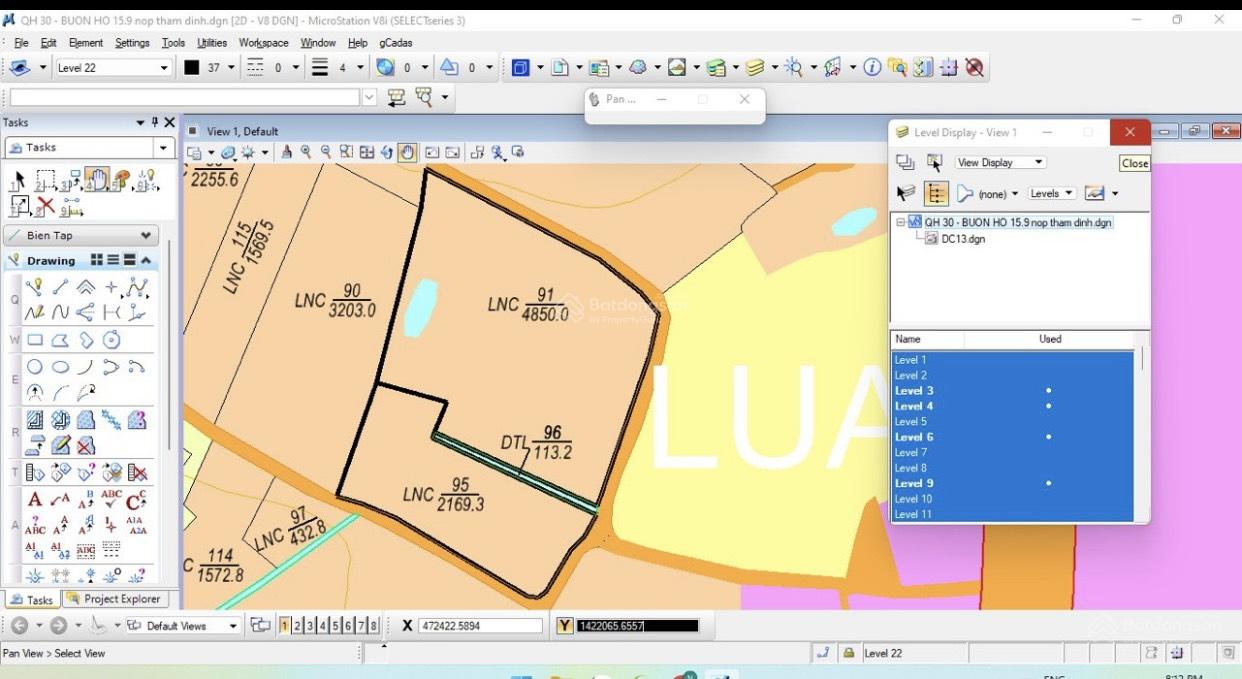Select the Pan View hand icon
Viewport: 1242px width, 679px height.
pyautogui.click(x=407, y=153)
